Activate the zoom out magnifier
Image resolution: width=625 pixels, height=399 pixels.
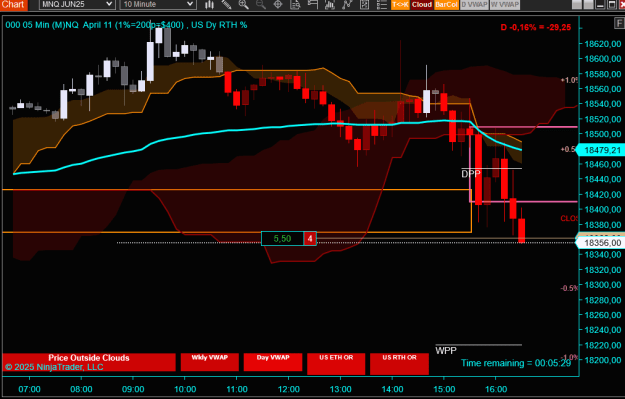261,5
